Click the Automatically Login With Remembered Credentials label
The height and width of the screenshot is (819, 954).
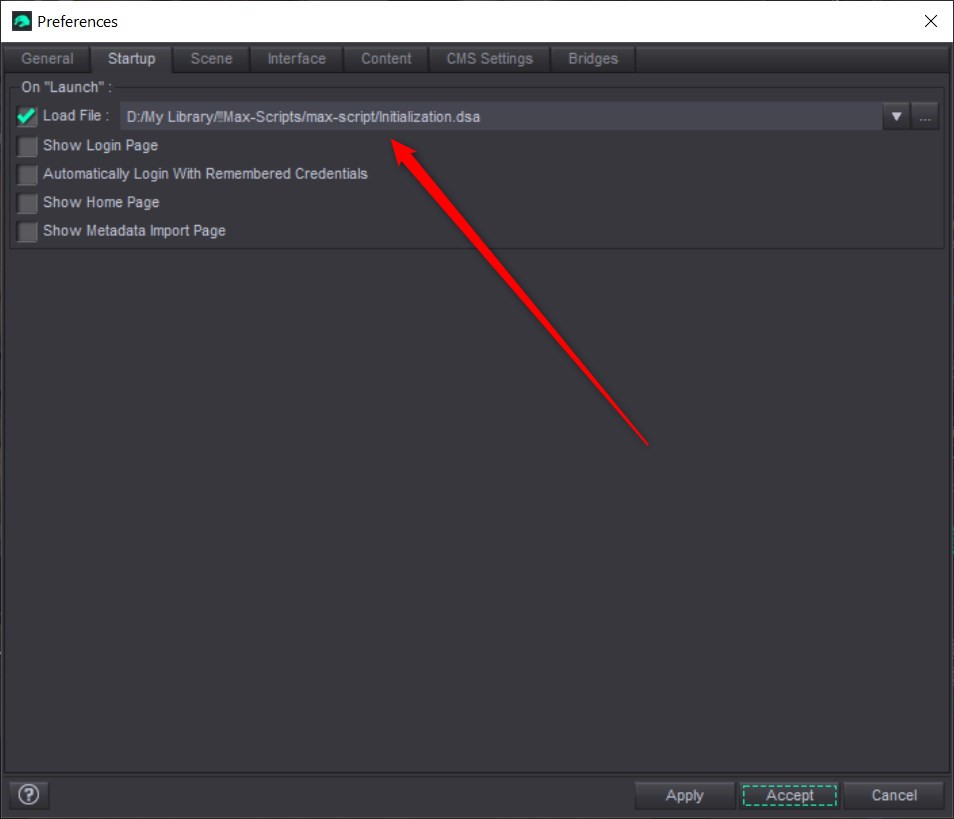click(x=205, y=173)
